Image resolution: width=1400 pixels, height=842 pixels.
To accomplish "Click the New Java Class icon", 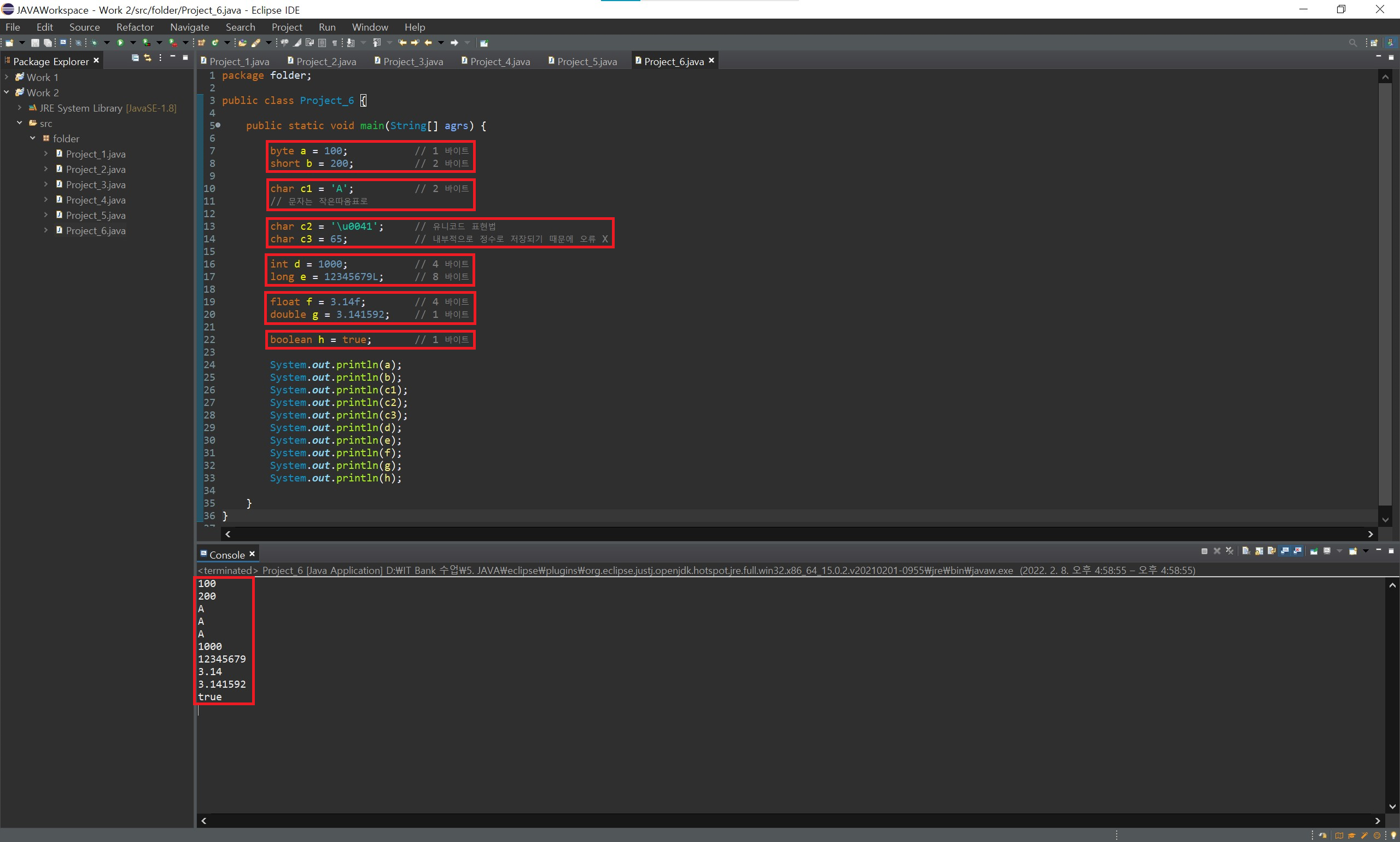I will 214,43.
